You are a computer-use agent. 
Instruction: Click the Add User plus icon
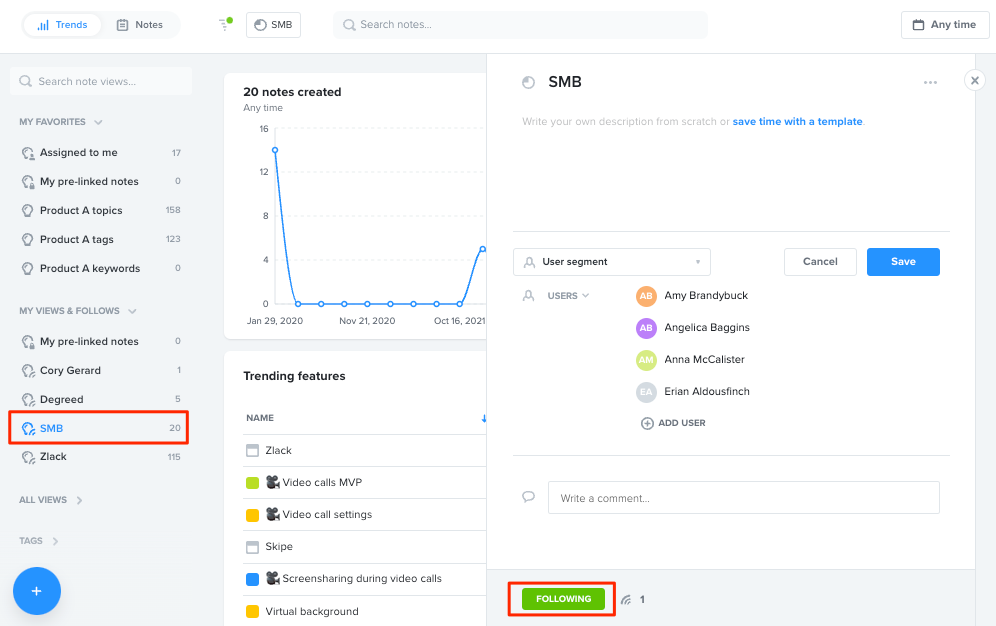pos(647,423)
